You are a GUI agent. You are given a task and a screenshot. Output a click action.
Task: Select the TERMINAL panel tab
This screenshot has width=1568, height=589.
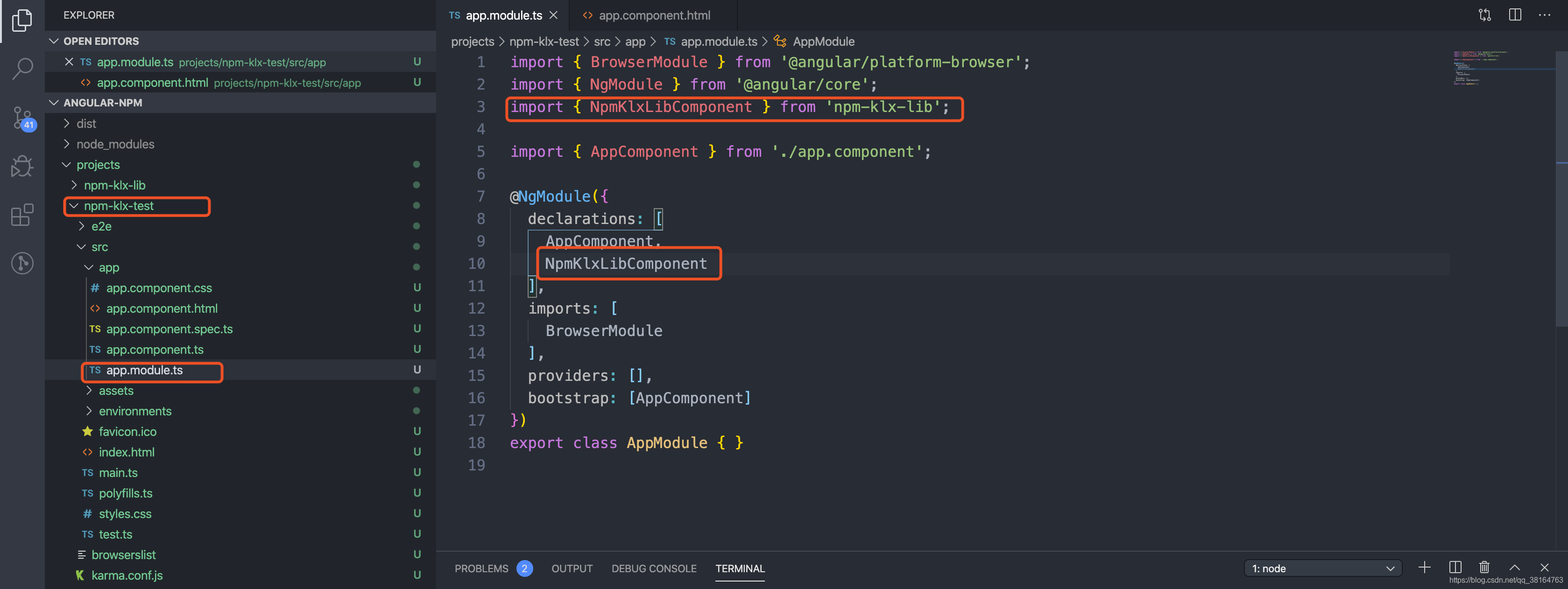tap(740, 568)
